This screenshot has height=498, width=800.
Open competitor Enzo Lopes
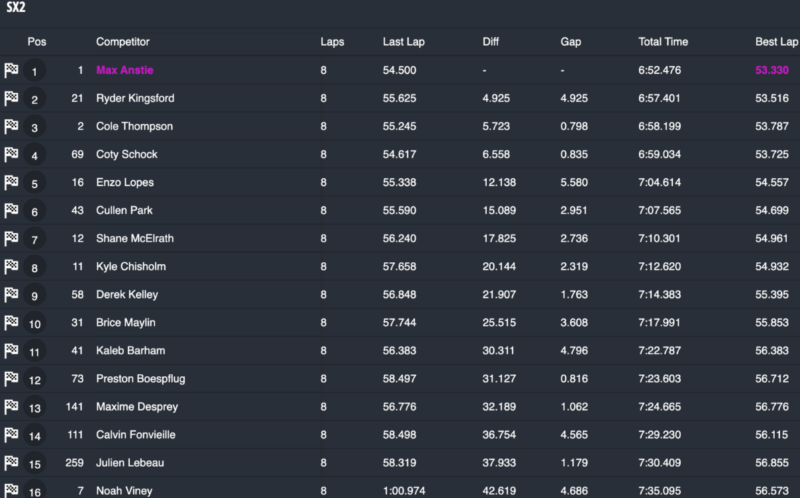[x=124, y=182]
